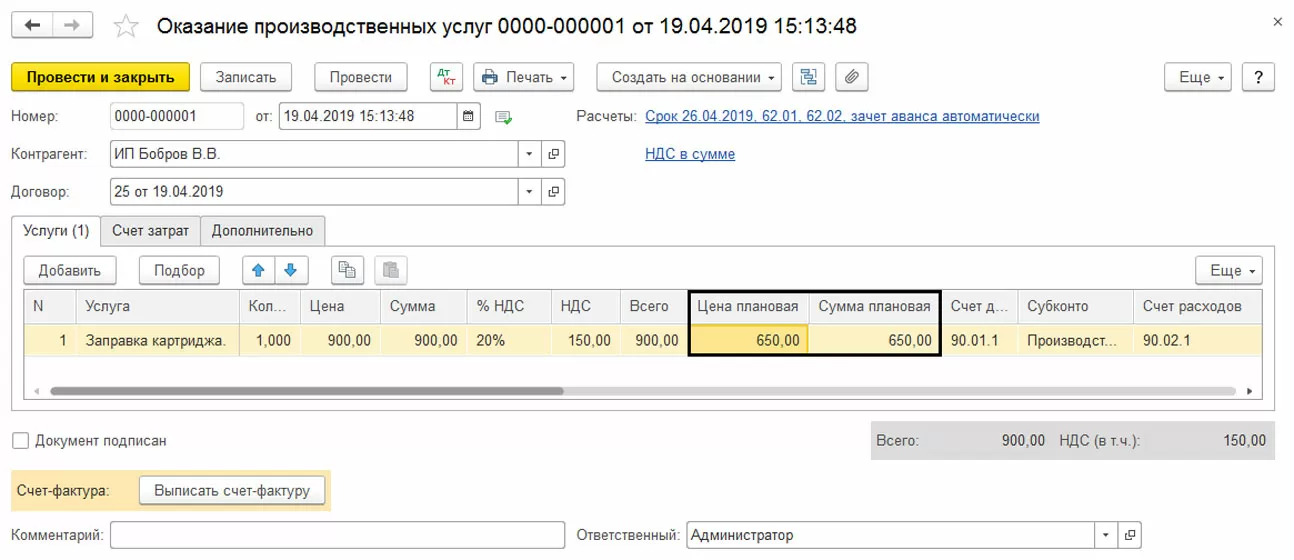Toggle Документ подписан checkbox

[x=20, y=440]
